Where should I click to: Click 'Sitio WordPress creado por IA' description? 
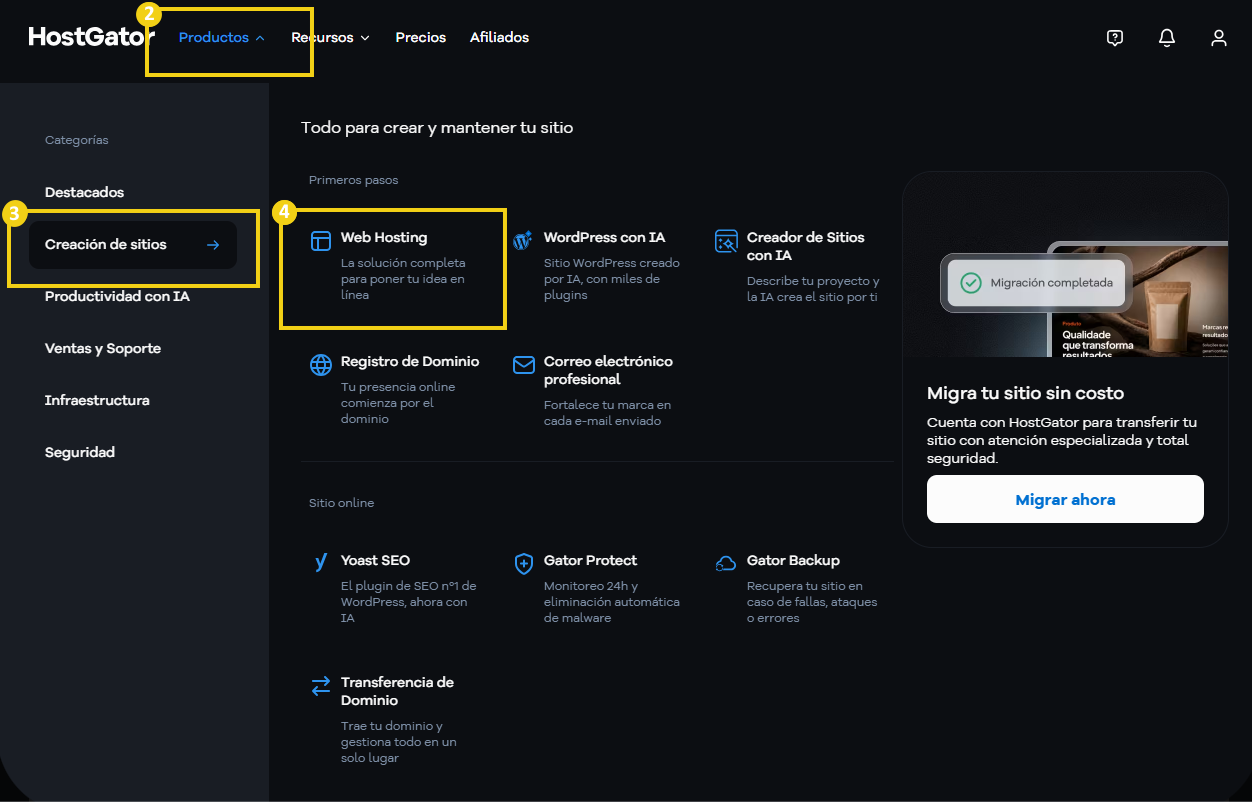611,279
